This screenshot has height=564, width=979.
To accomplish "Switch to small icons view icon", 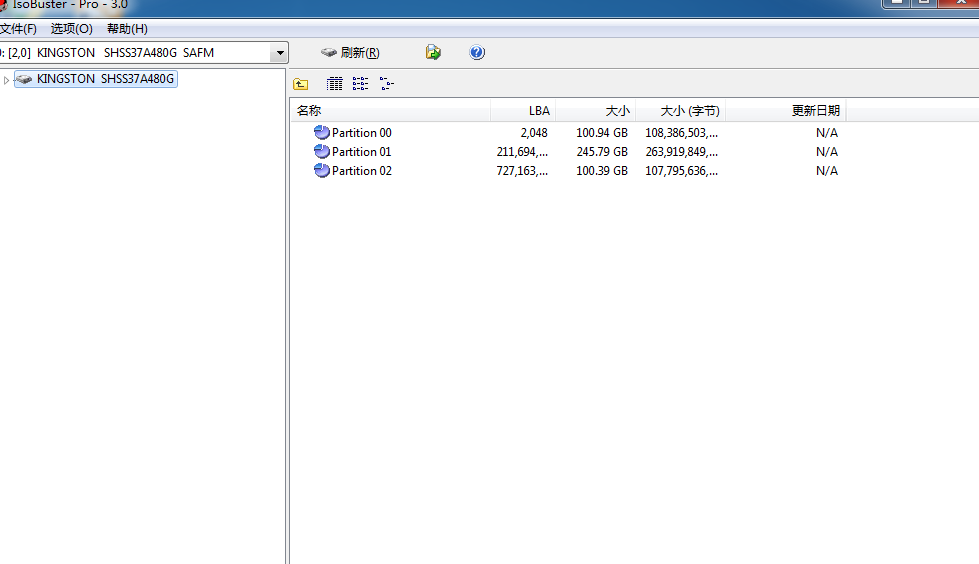I will tap(360, 84).
